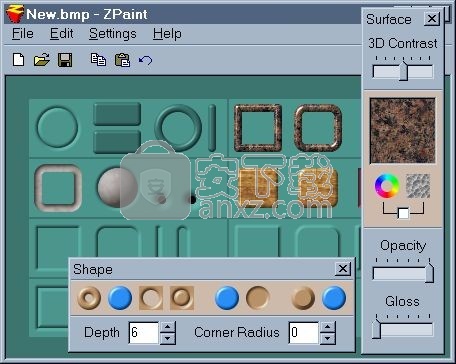Click the raised teal circle on the canvas
The width and height of the screenshot is (456, 364).
point(57,127)
